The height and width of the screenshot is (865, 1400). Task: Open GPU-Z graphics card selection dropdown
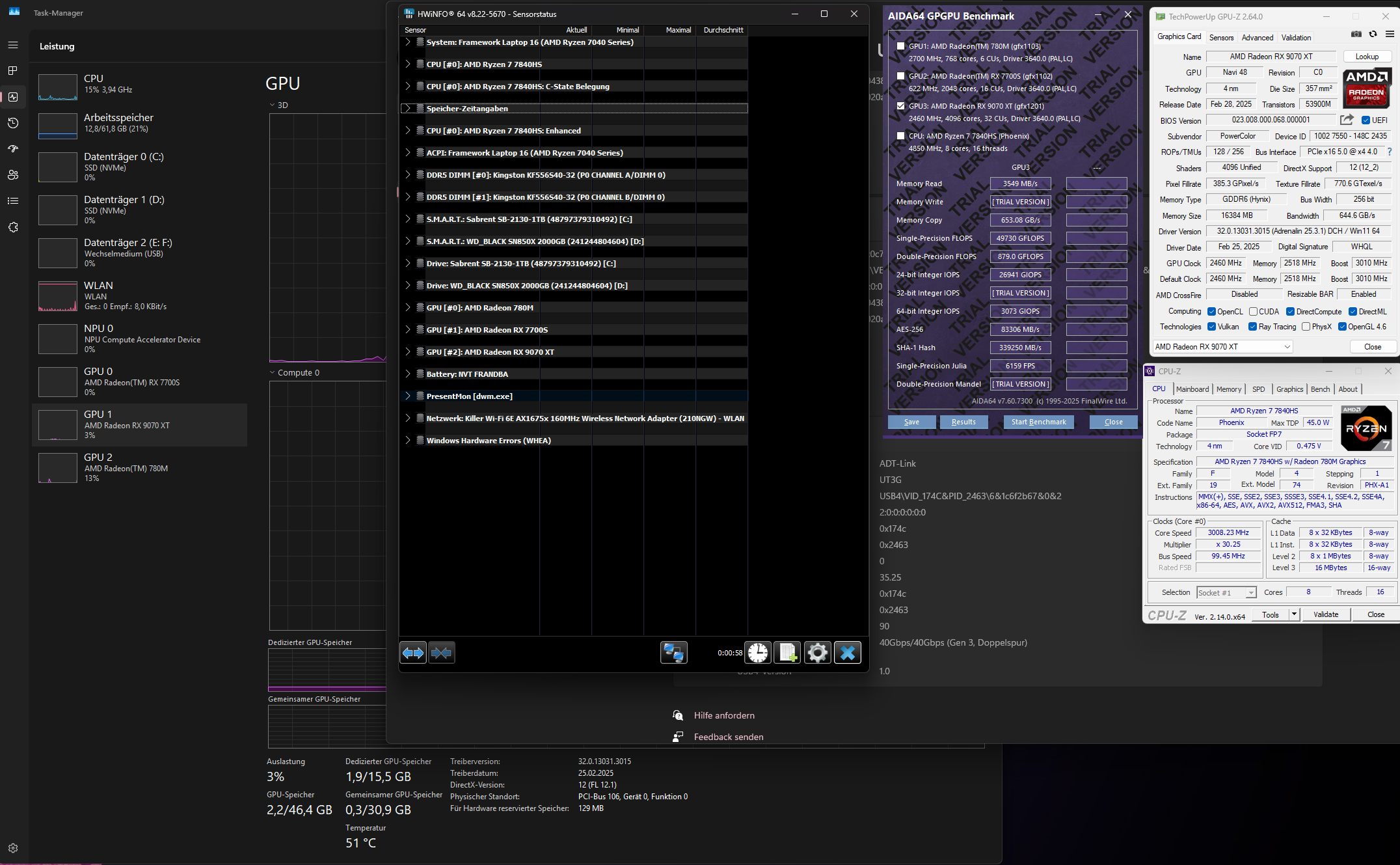[1287, 347]
